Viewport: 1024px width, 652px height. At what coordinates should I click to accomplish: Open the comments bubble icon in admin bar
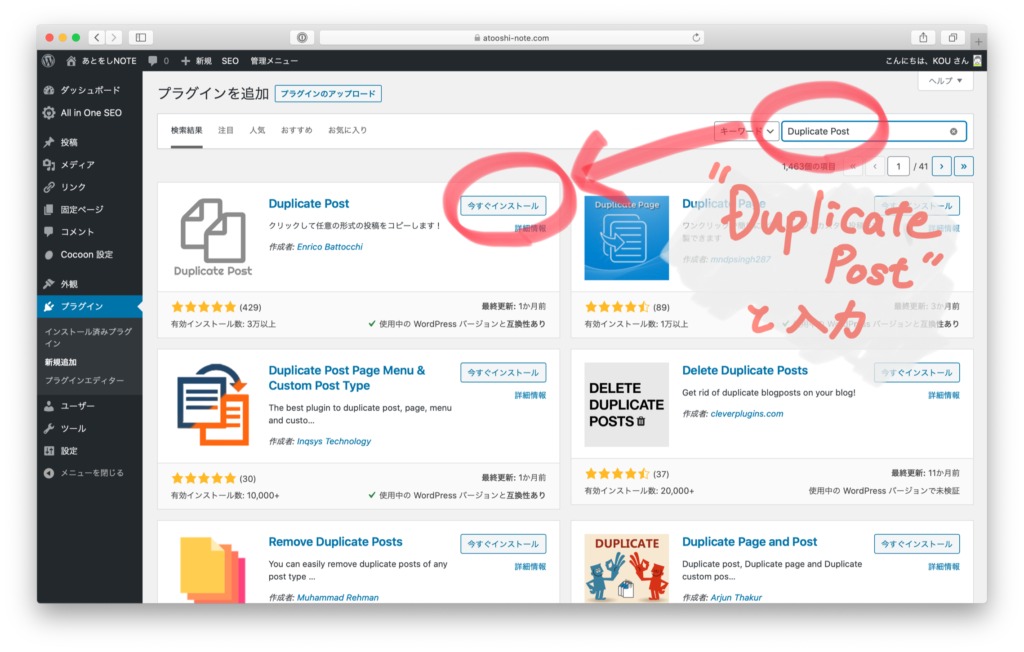point(153,61)
